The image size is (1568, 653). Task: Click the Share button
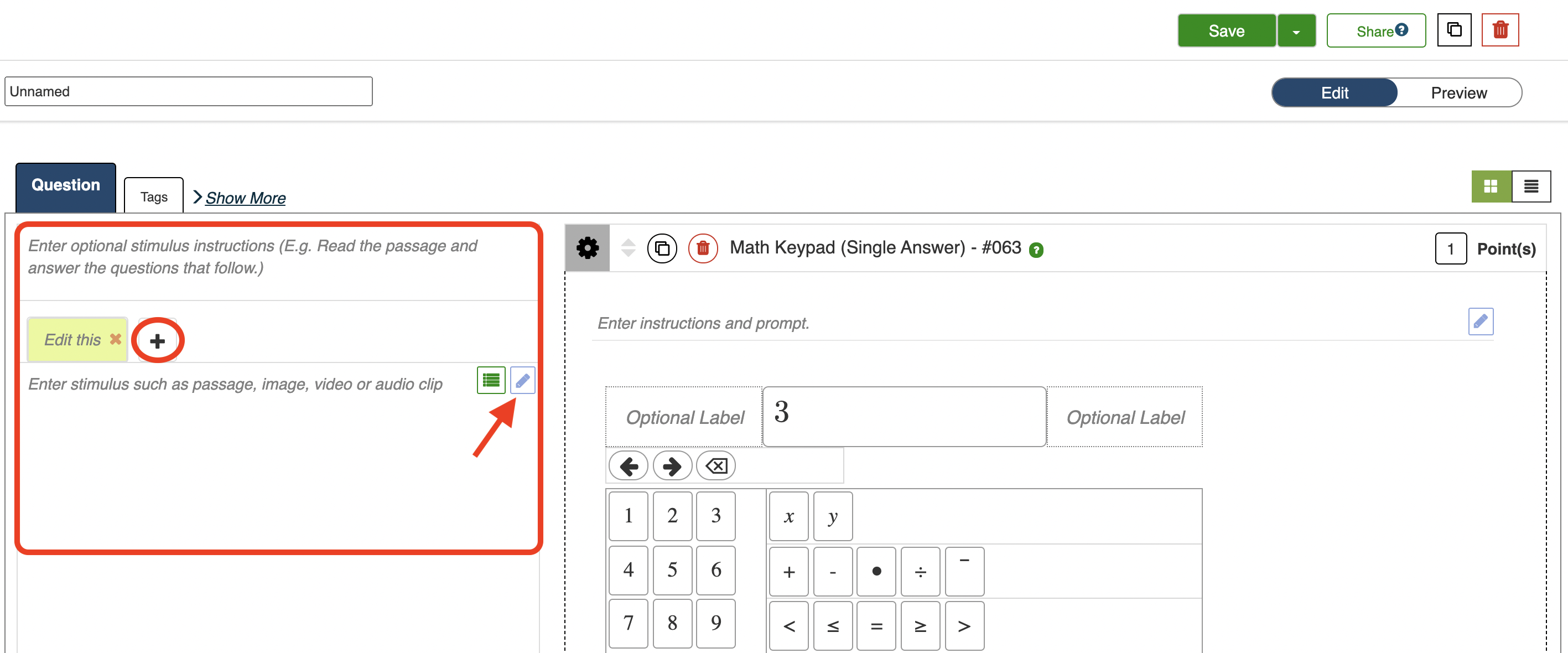1375,31
